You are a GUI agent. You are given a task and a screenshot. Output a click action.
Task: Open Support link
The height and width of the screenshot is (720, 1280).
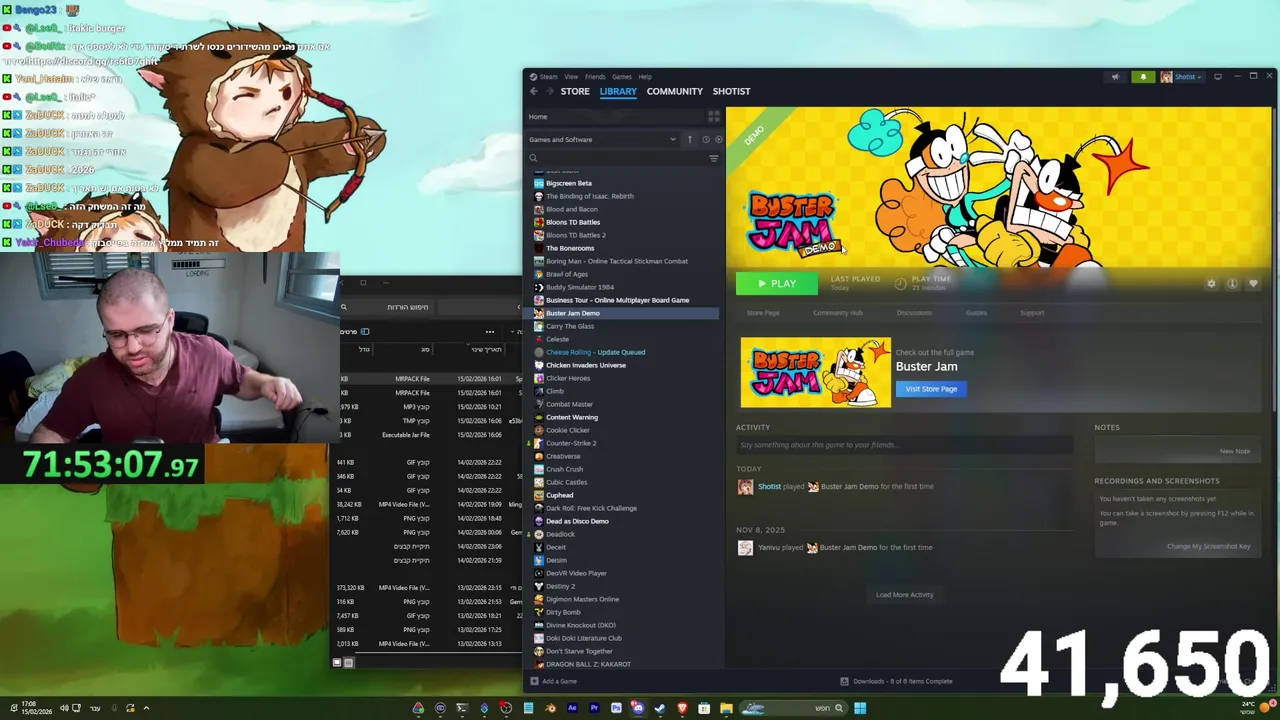pos(1032,313)
